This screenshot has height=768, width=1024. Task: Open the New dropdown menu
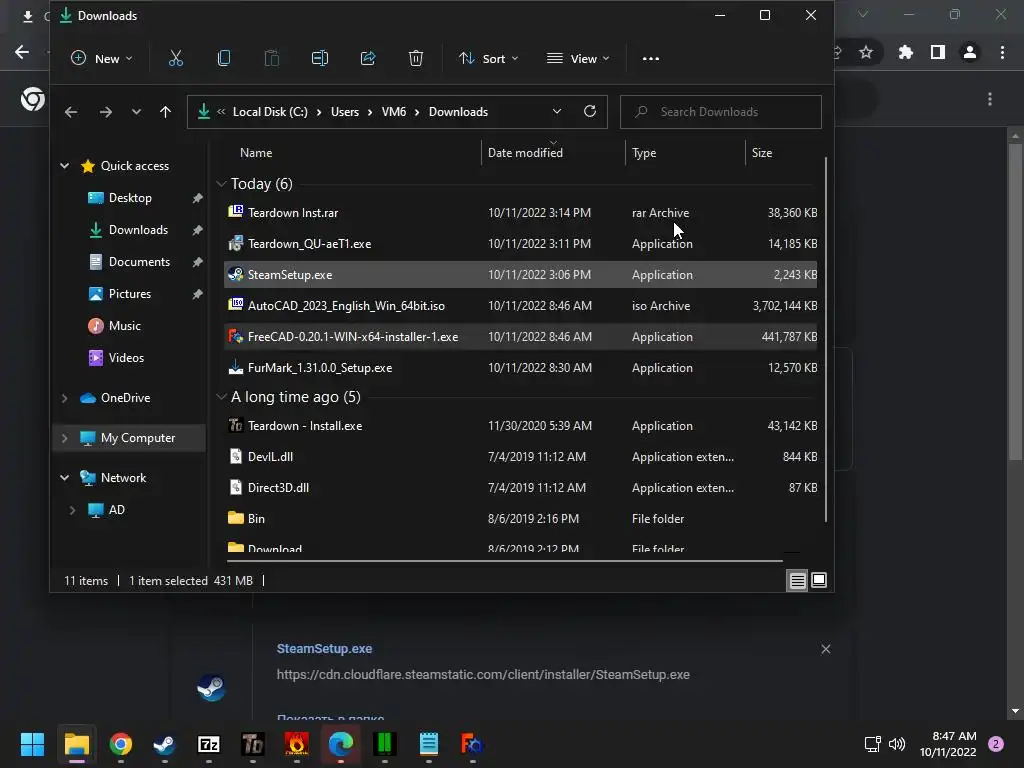point(101,58)
